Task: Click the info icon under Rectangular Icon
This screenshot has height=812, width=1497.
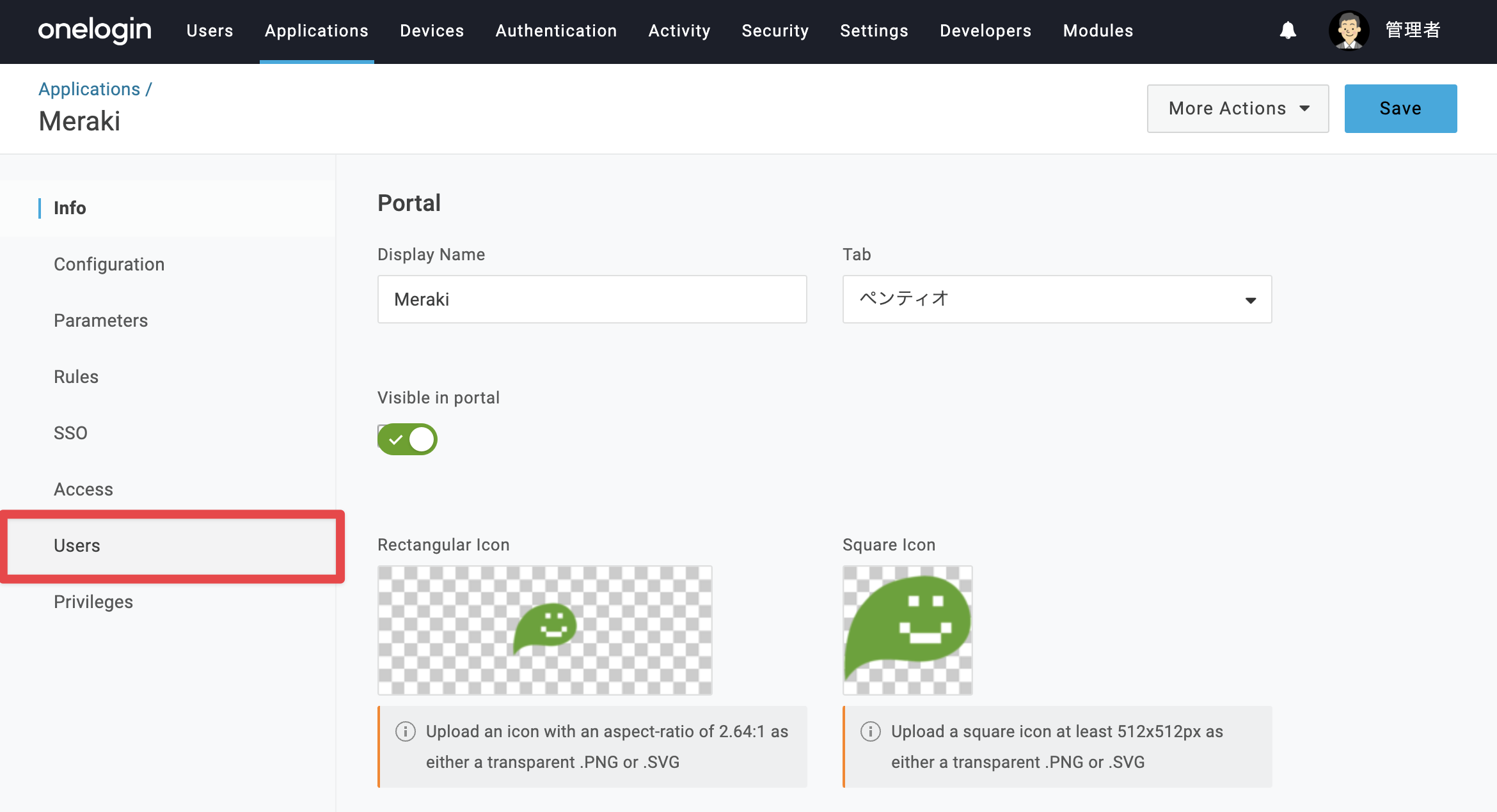Action: click(x=406, y=731)
